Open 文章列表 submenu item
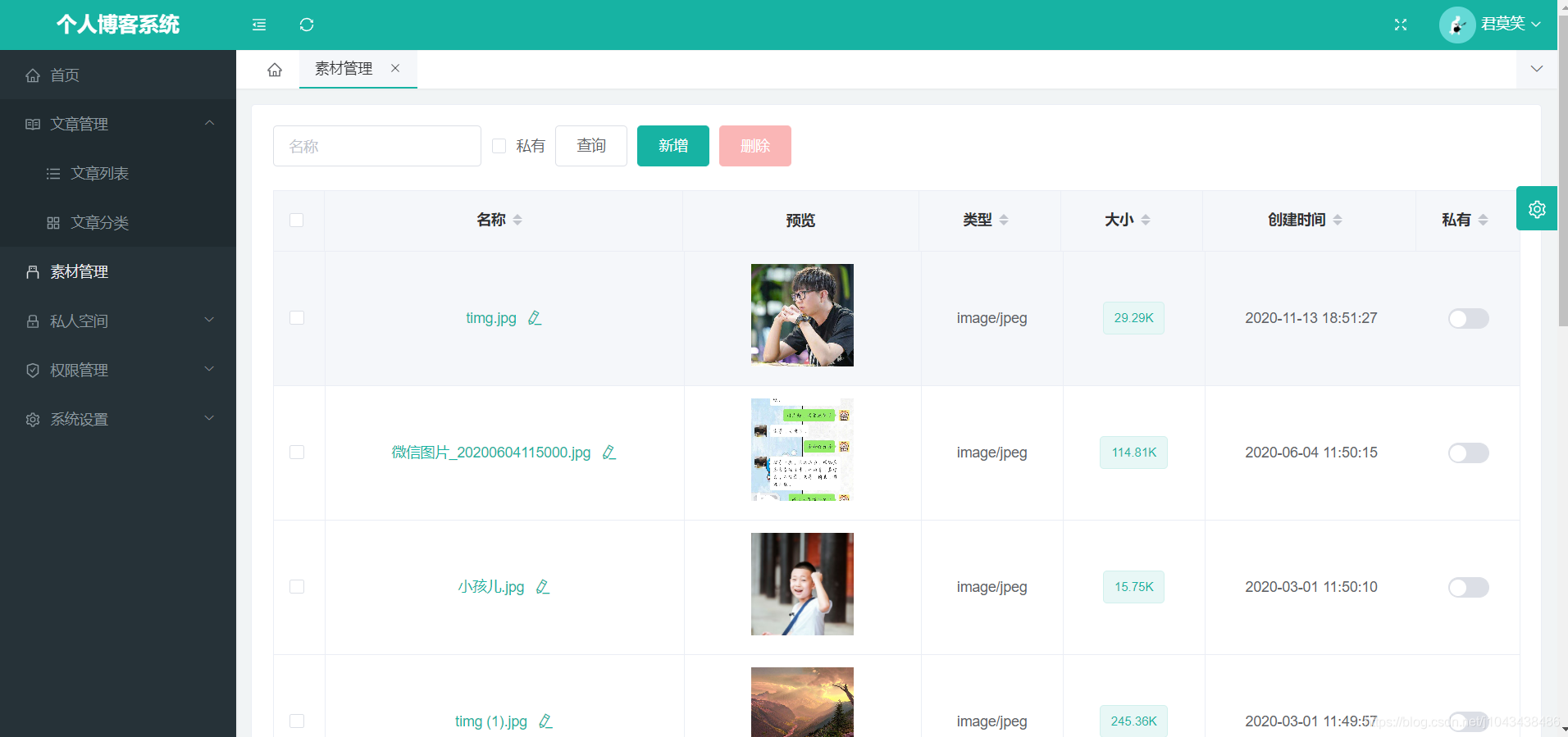This screenshot has width=1568, height=737. 118,173
